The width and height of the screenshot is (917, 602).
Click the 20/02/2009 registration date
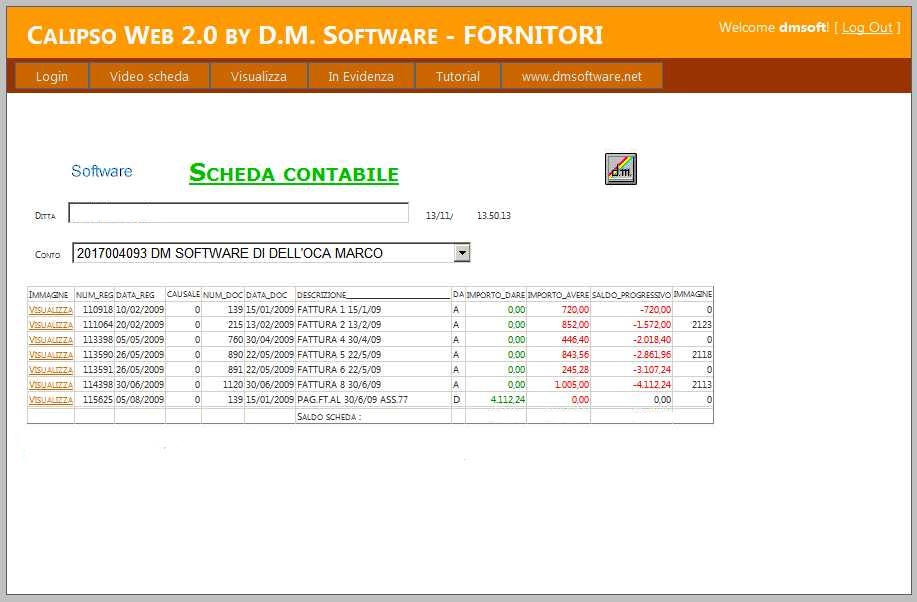[x=140, y=325]
